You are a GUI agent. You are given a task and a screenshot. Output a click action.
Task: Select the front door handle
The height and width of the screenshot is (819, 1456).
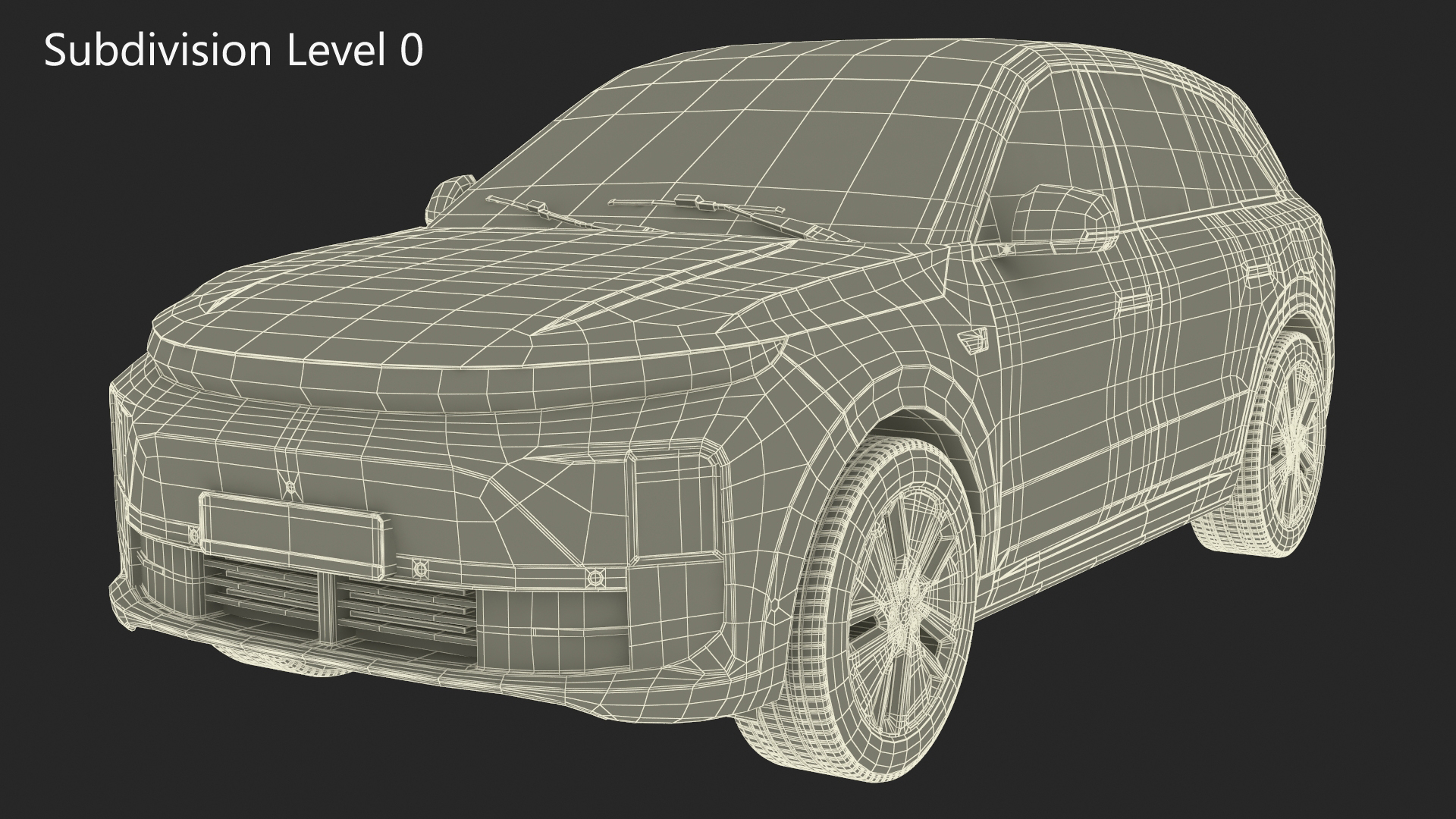coord(1134,301)
